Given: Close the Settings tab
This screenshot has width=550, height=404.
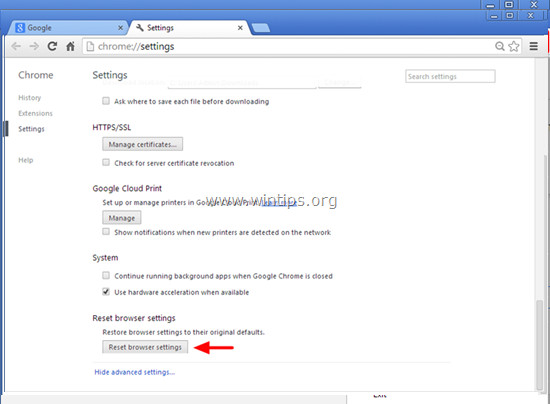Looking at the screenshot, I should click(x=240, y=28).
